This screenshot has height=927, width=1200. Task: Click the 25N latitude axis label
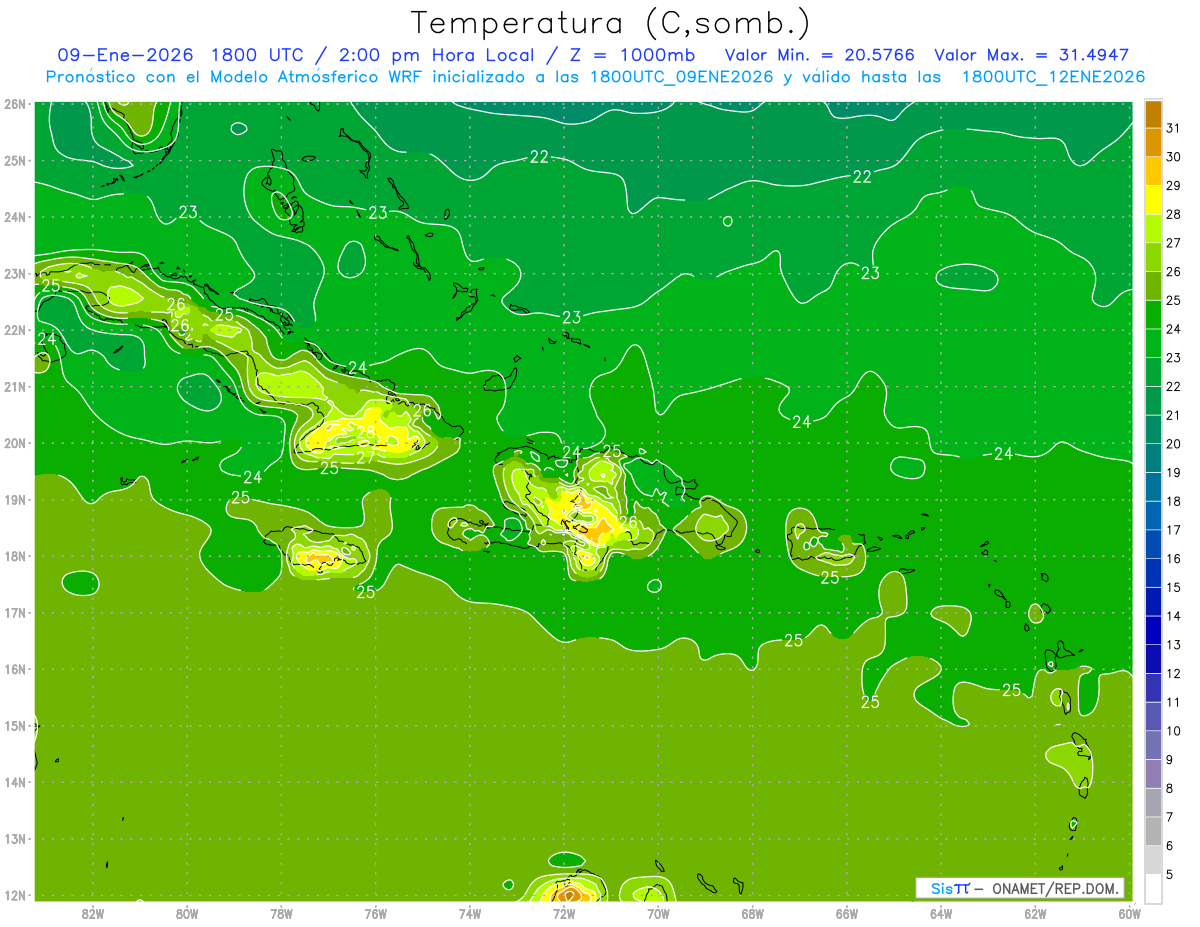(14, 160)
